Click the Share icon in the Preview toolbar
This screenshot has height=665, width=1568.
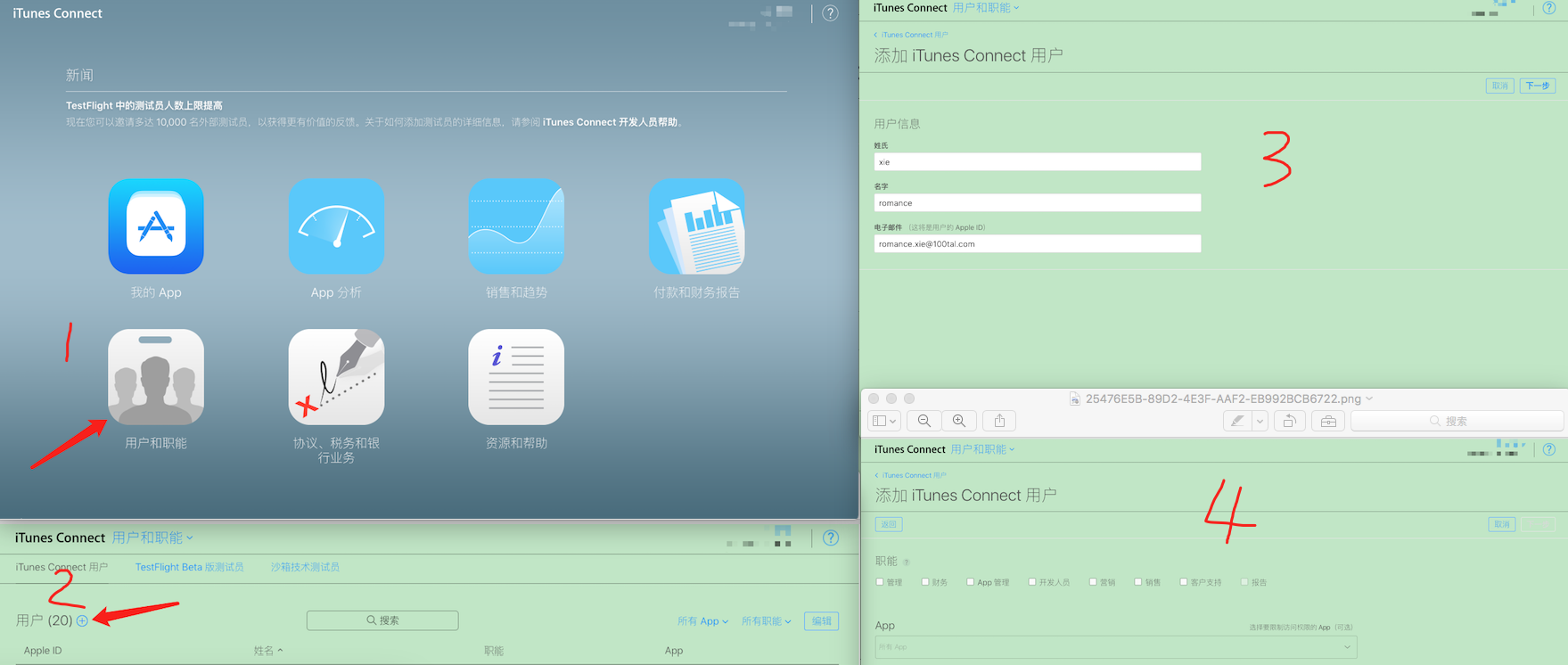point(999,421)
